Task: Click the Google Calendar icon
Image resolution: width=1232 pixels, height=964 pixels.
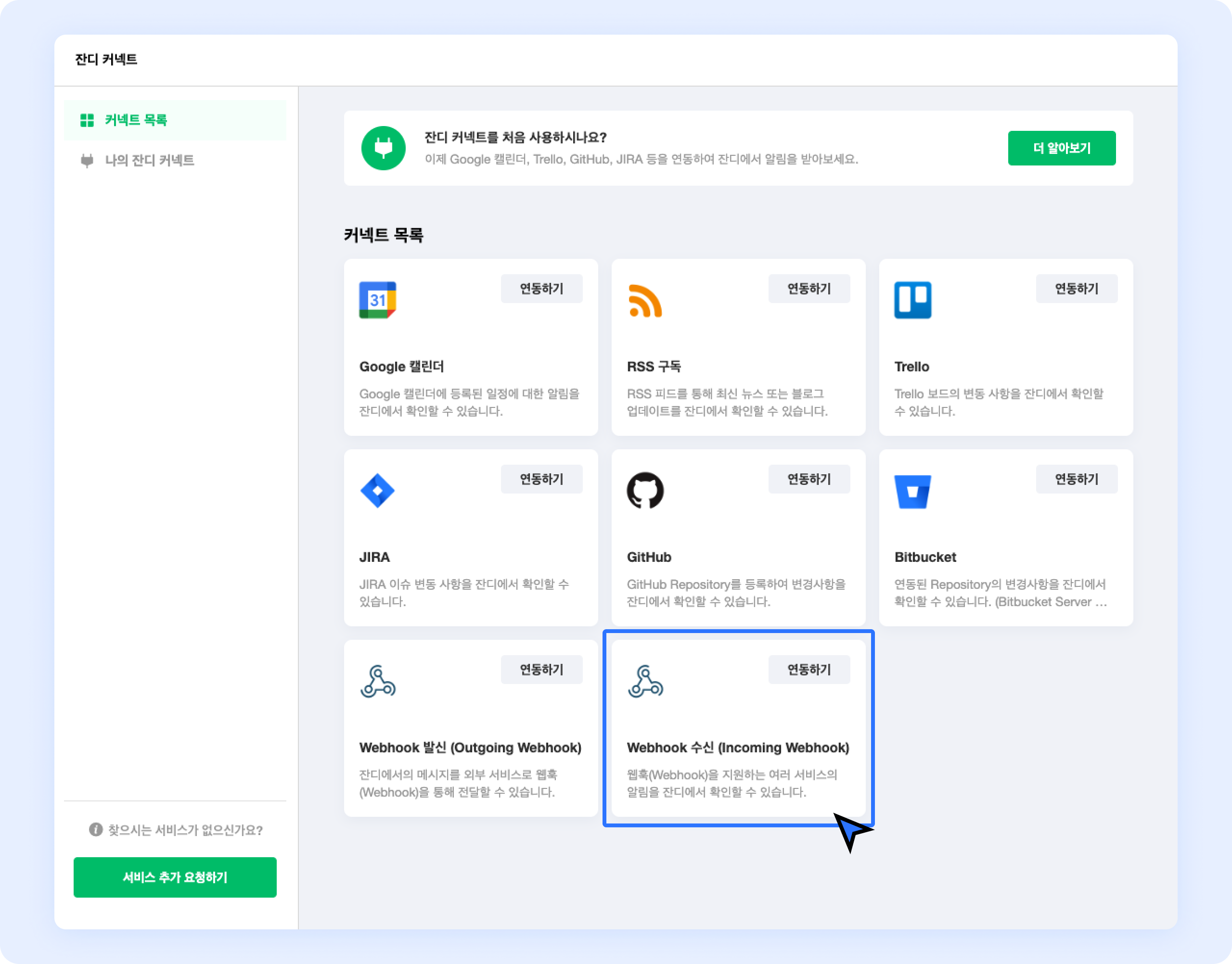Action: (377, 300)
